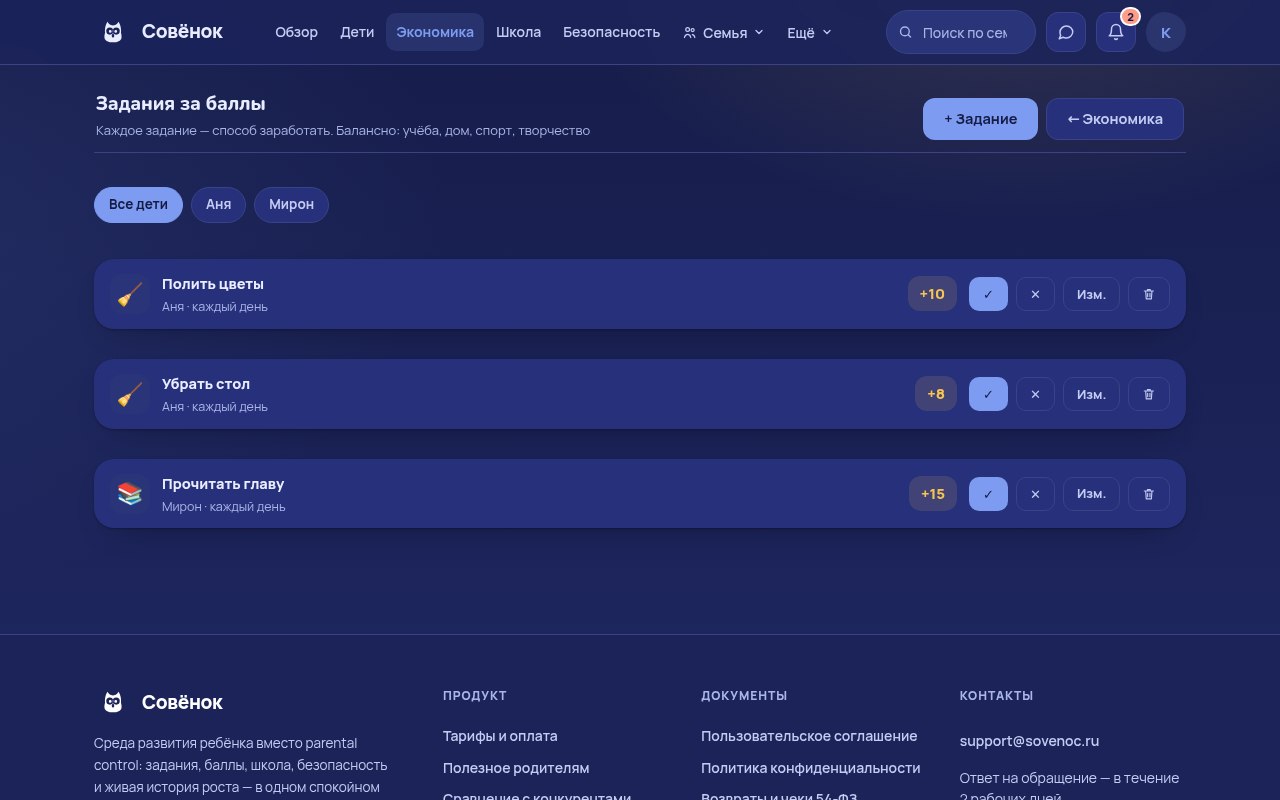
Task: Click the broom icon of Полить цветы
Action: pyautogui.click(x=130, y=294)
